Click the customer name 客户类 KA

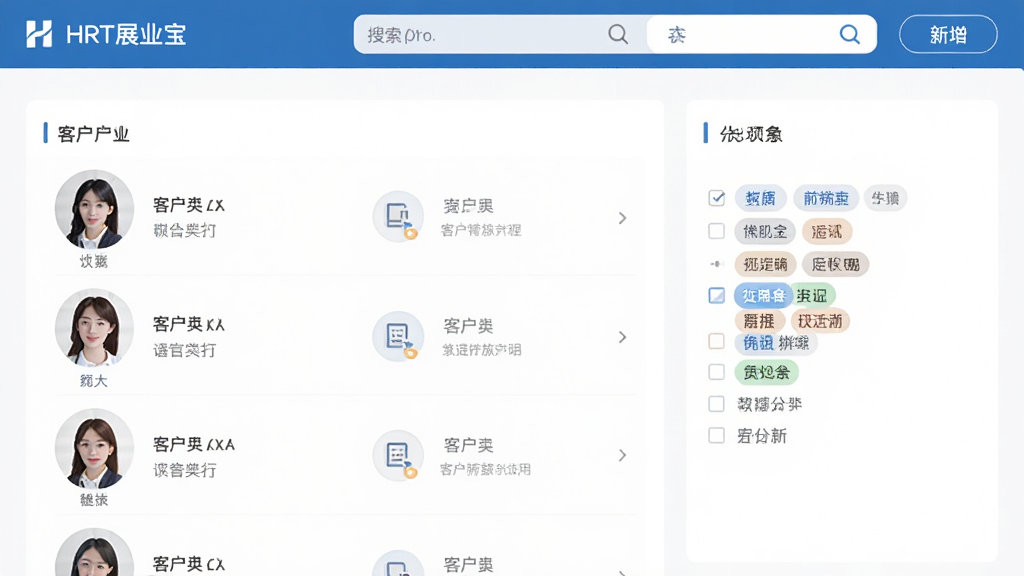click(x=189, y=324)
